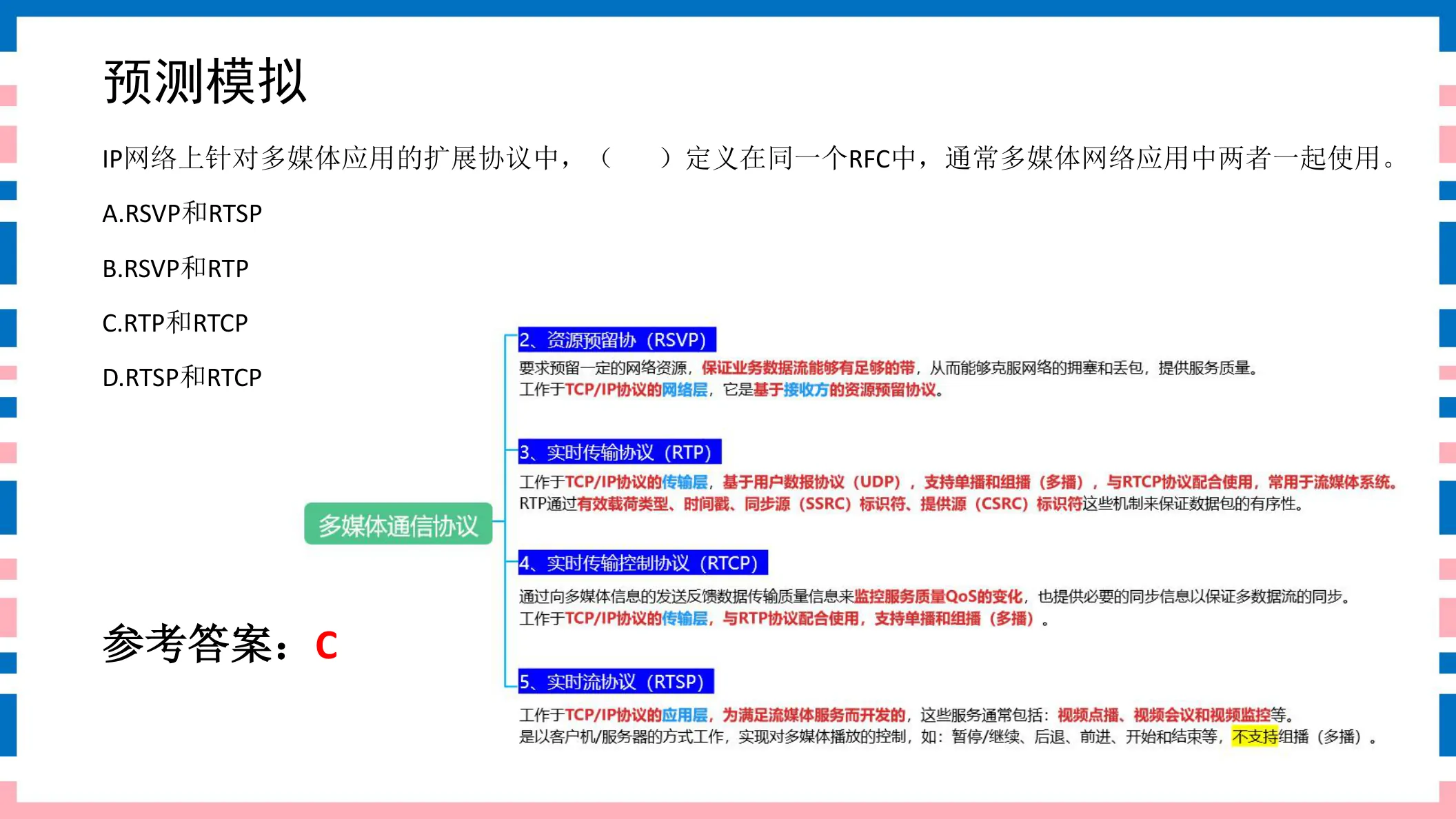Image resolution: width=1456 pixels, height=819 pixels.
Task: Click the line beginning 是以客户机/服务器的方式工作
Action: pos(948,737)
